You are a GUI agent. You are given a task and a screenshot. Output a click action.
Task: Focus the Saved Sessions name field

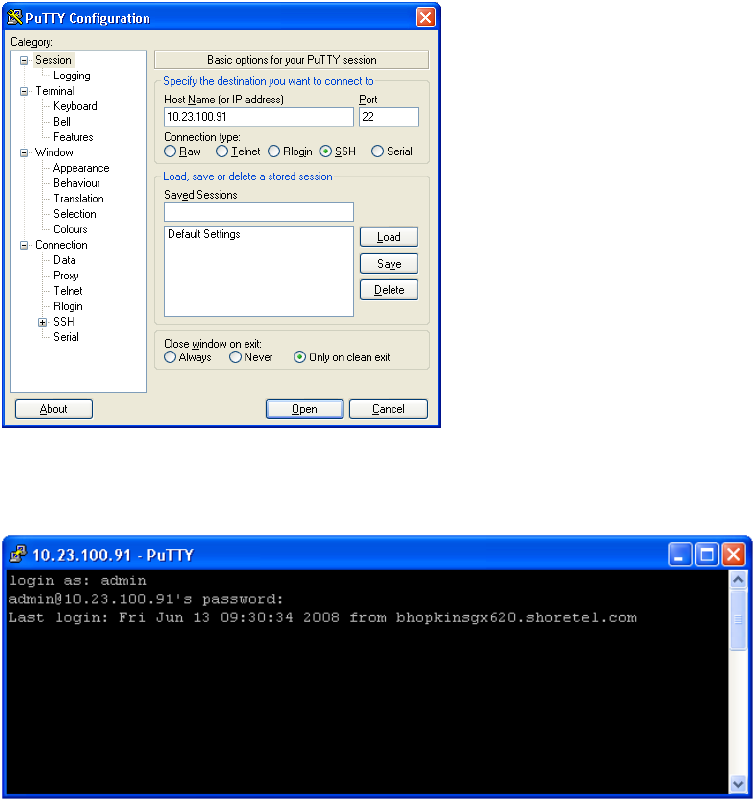(258, 212)
